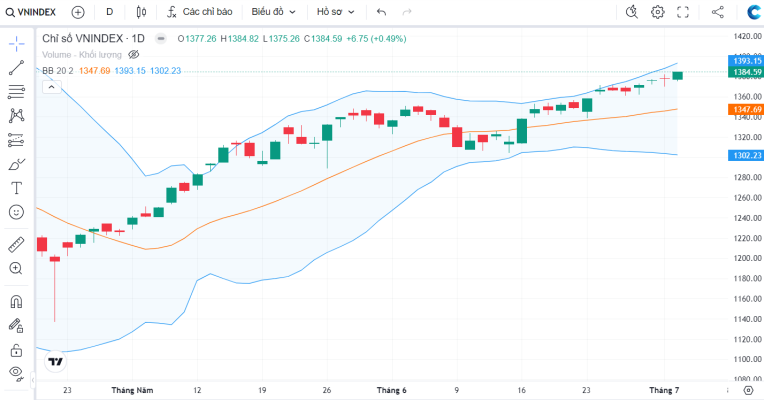Activate the zoom in tool
764x400 pixels.
coord(16,268)
